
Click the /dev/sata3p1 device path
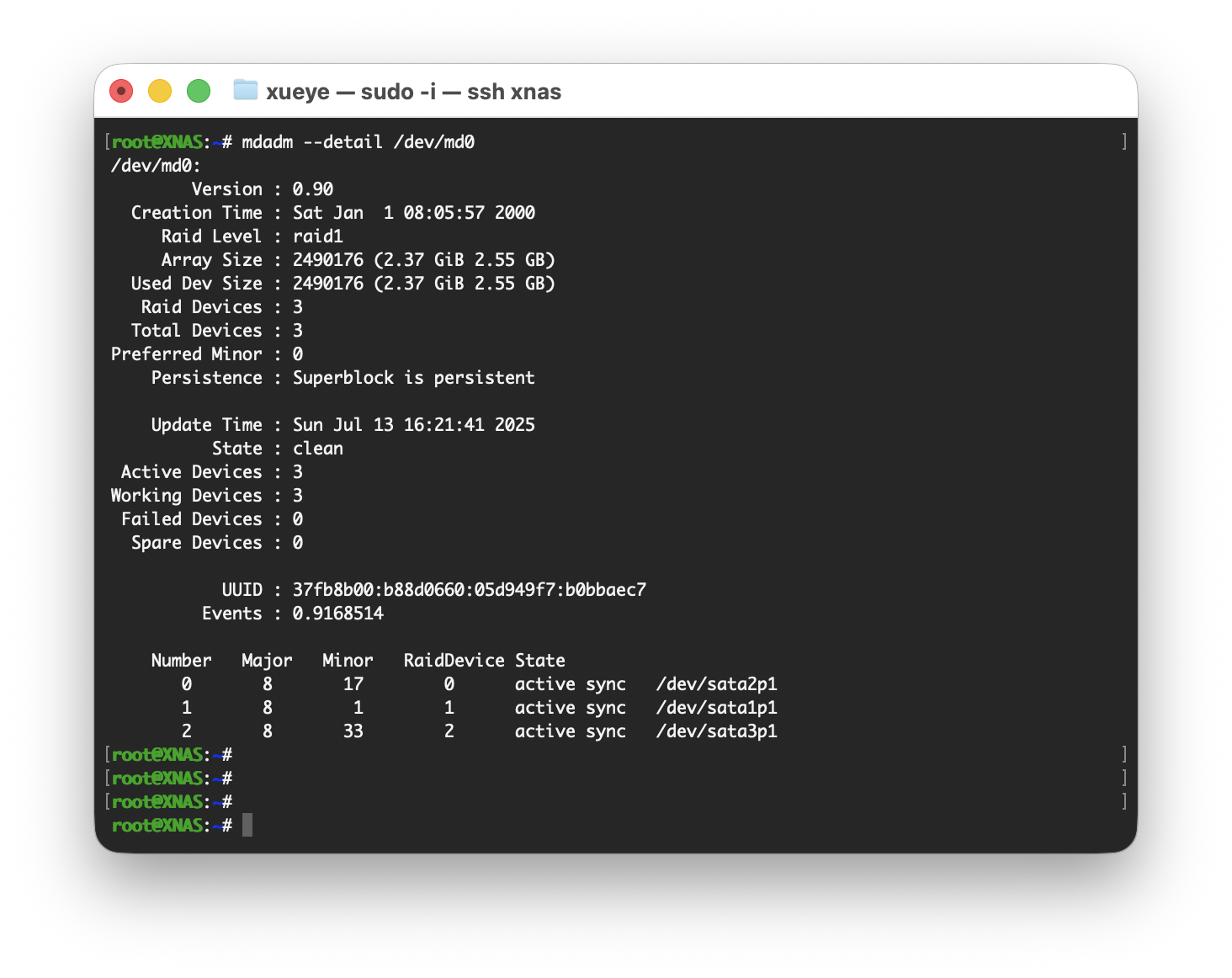click(x=716, y=731)
